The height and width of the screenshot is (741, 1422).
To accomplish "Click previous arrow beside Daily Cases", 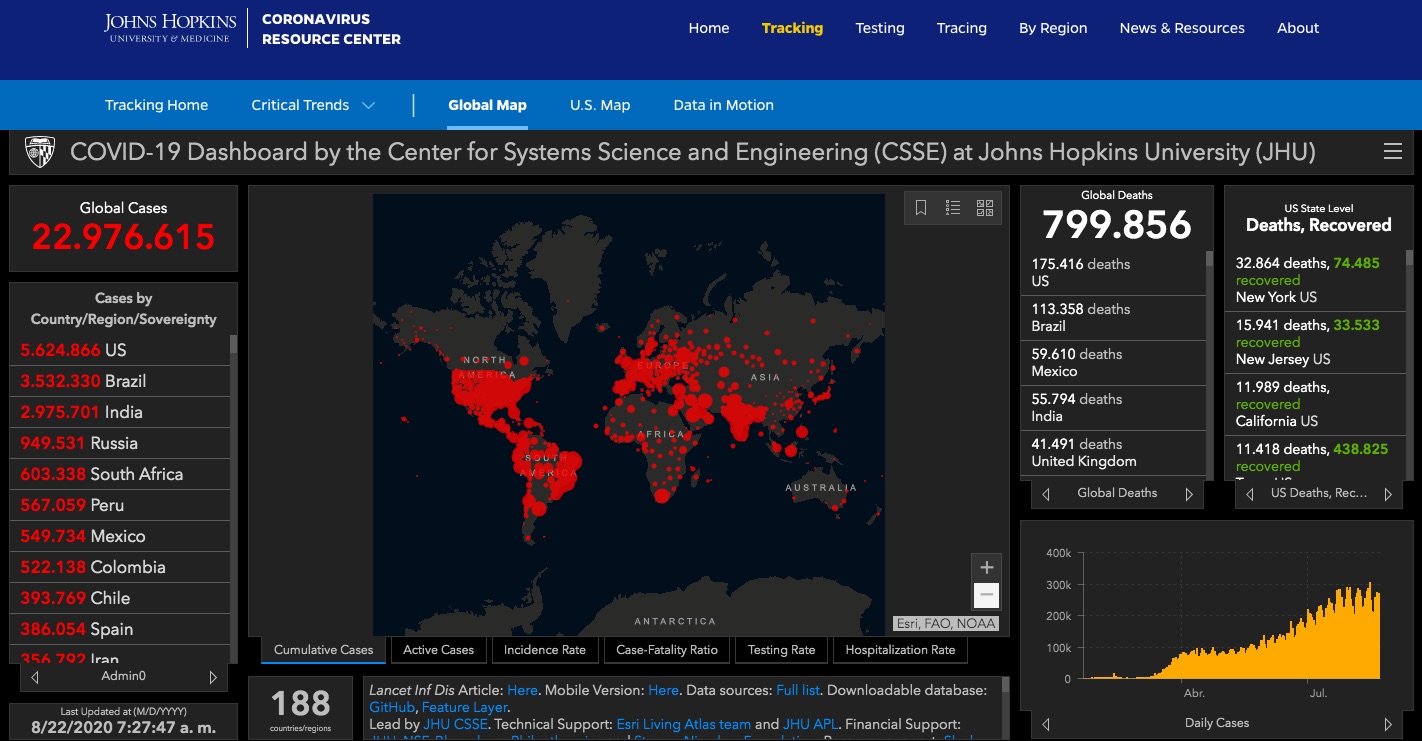I will pyautogui.click(x=1046, y=724).
